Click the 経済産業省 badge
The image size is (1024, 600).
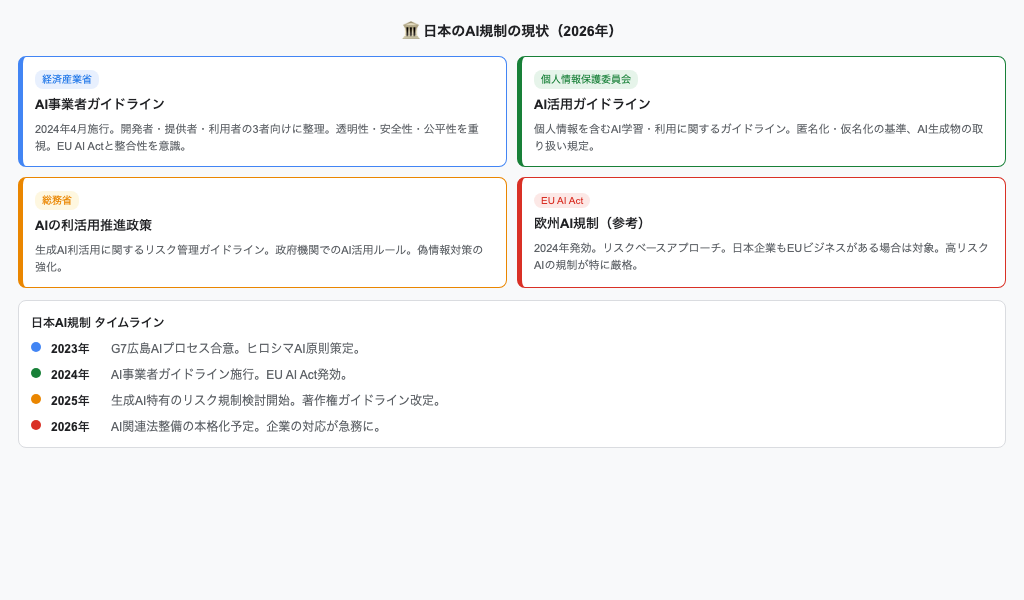(x=66, y=79)
